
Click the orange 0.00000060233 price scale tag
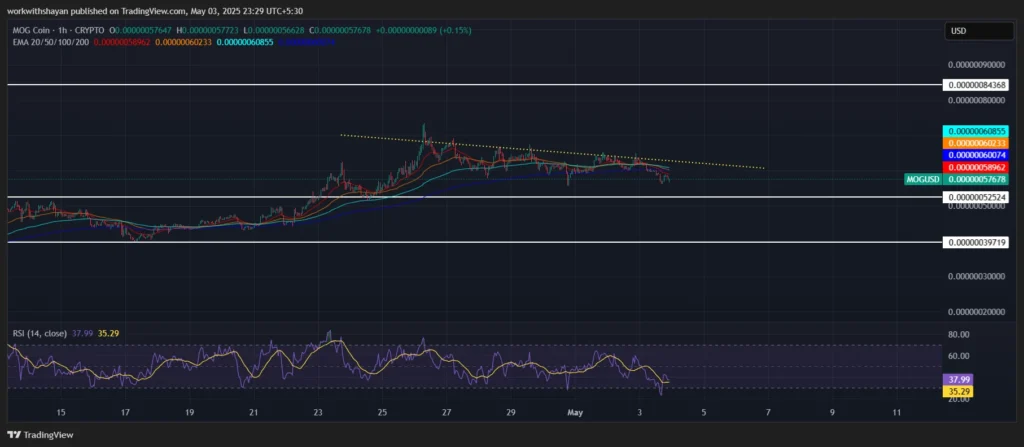[978, 142]
